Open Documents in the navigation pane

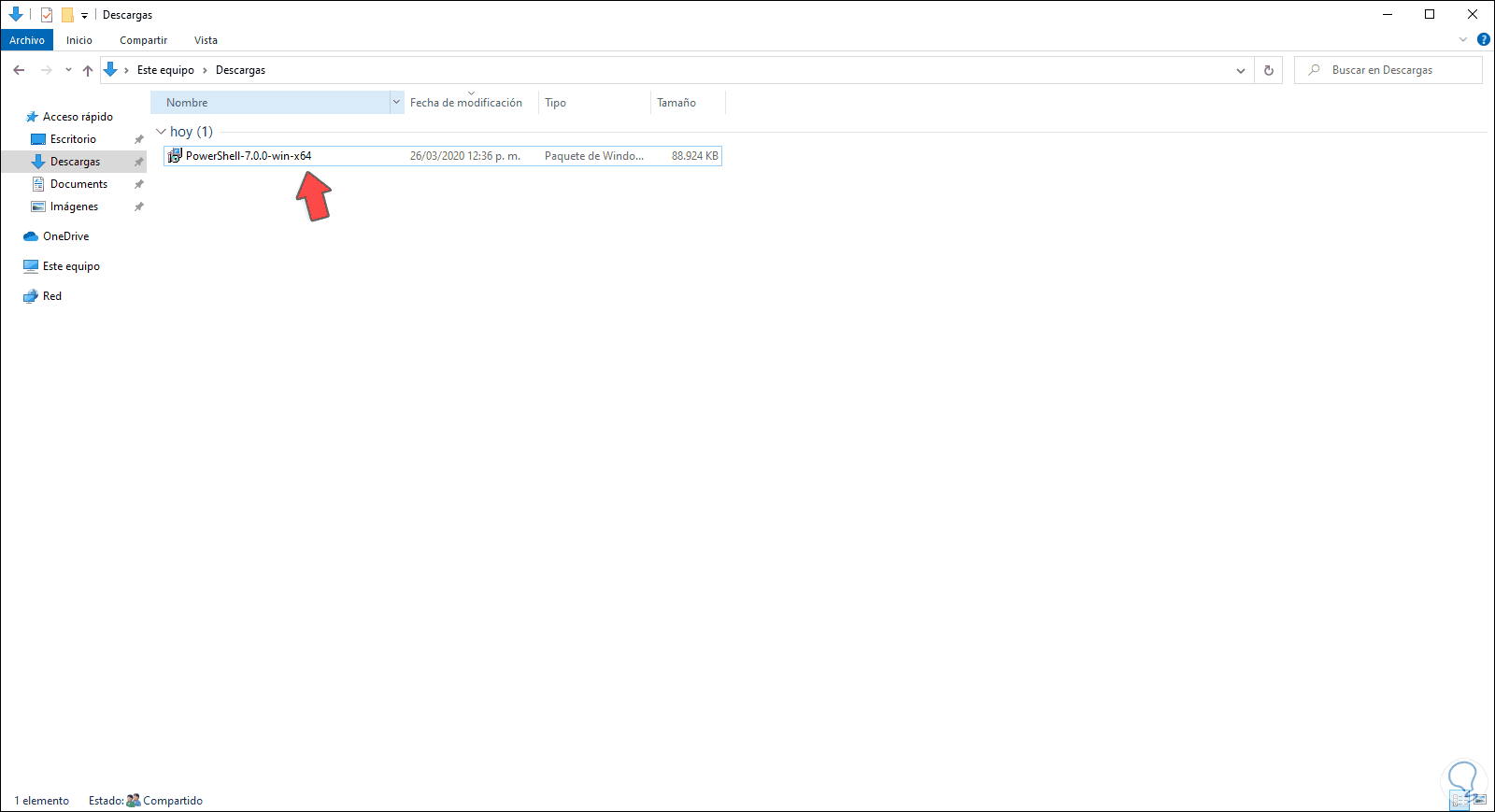(78, 184)
